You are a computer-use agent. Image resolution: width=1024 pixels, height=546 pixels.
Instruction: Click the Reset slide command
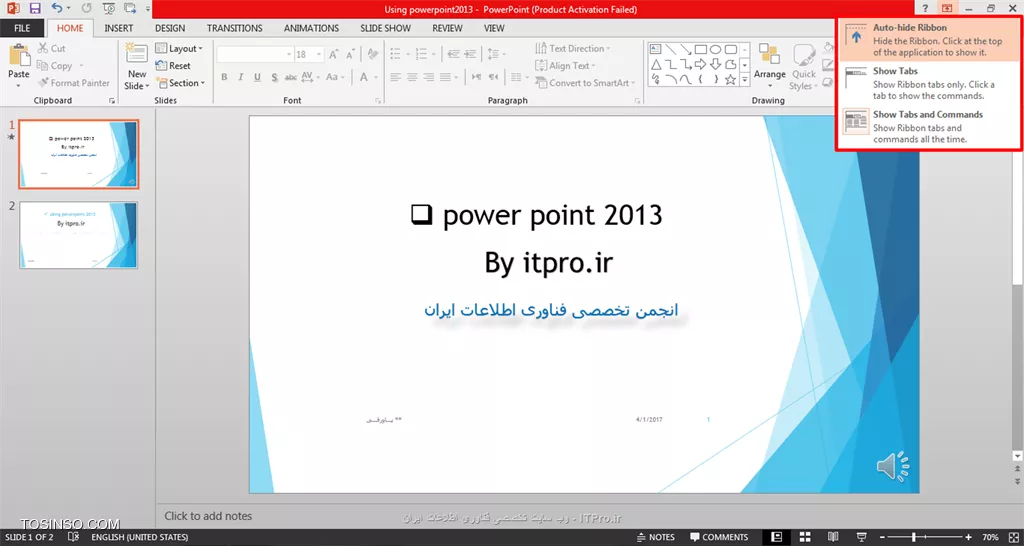pos(173,66)
